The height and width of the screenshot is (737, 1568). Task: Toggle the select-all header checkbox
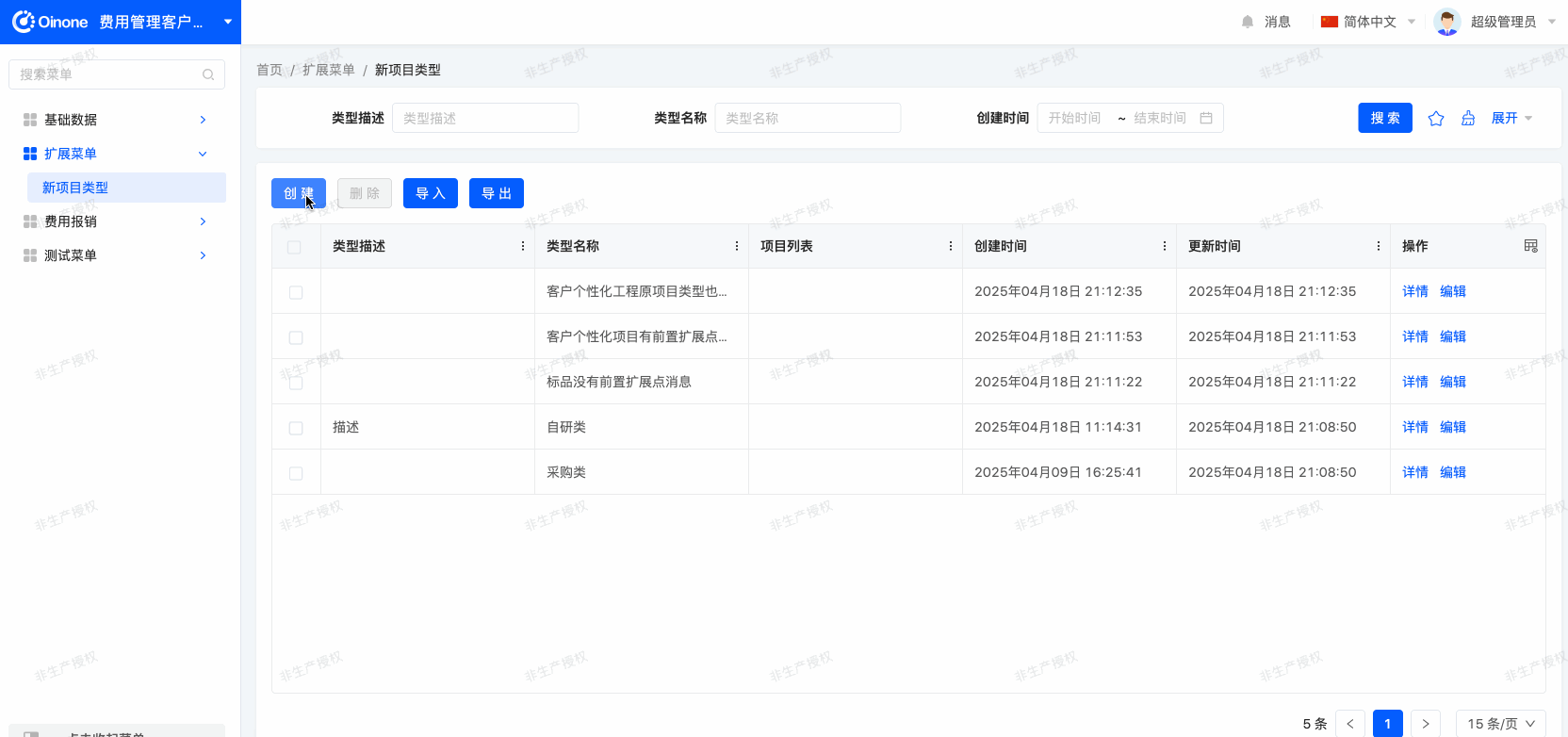coord(295,247)
